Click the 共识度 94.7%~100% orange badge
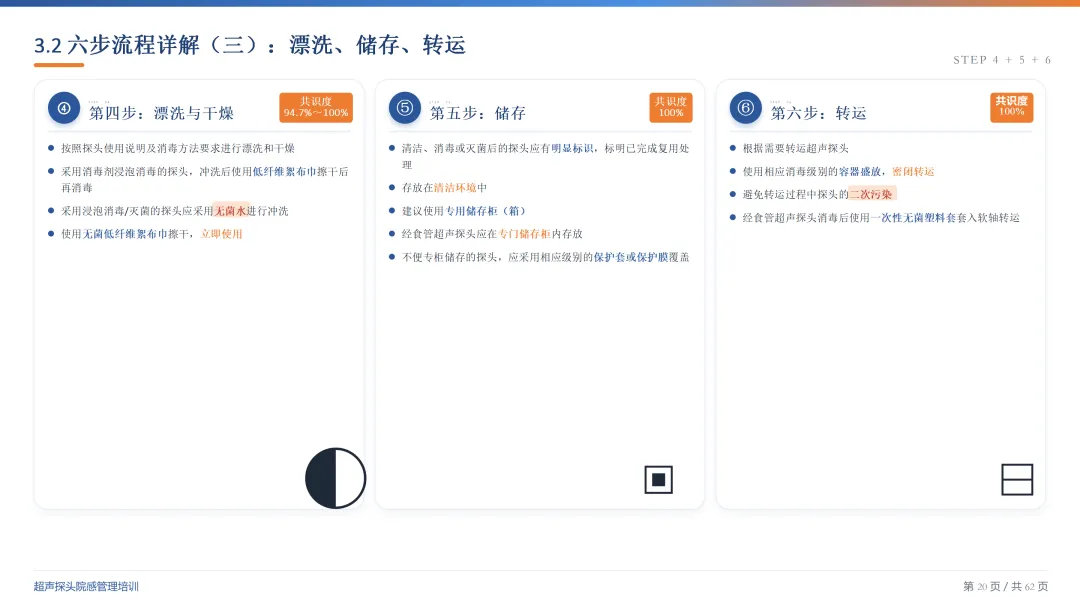Image resolution: width=1080 pixels, height=608 pixels. click(x=316, y=107)
